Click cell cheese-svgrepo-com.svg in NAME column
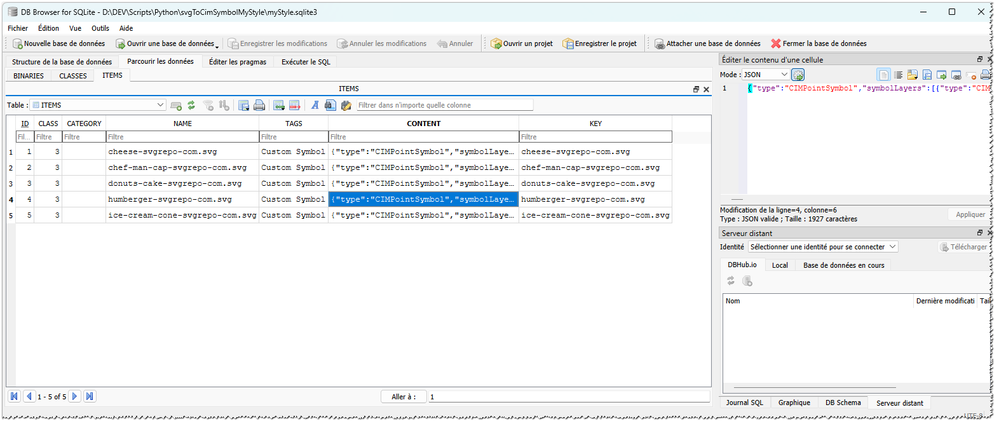Viewport: 999px width, 425px height. pyautogui.click(x=182, y=152)
